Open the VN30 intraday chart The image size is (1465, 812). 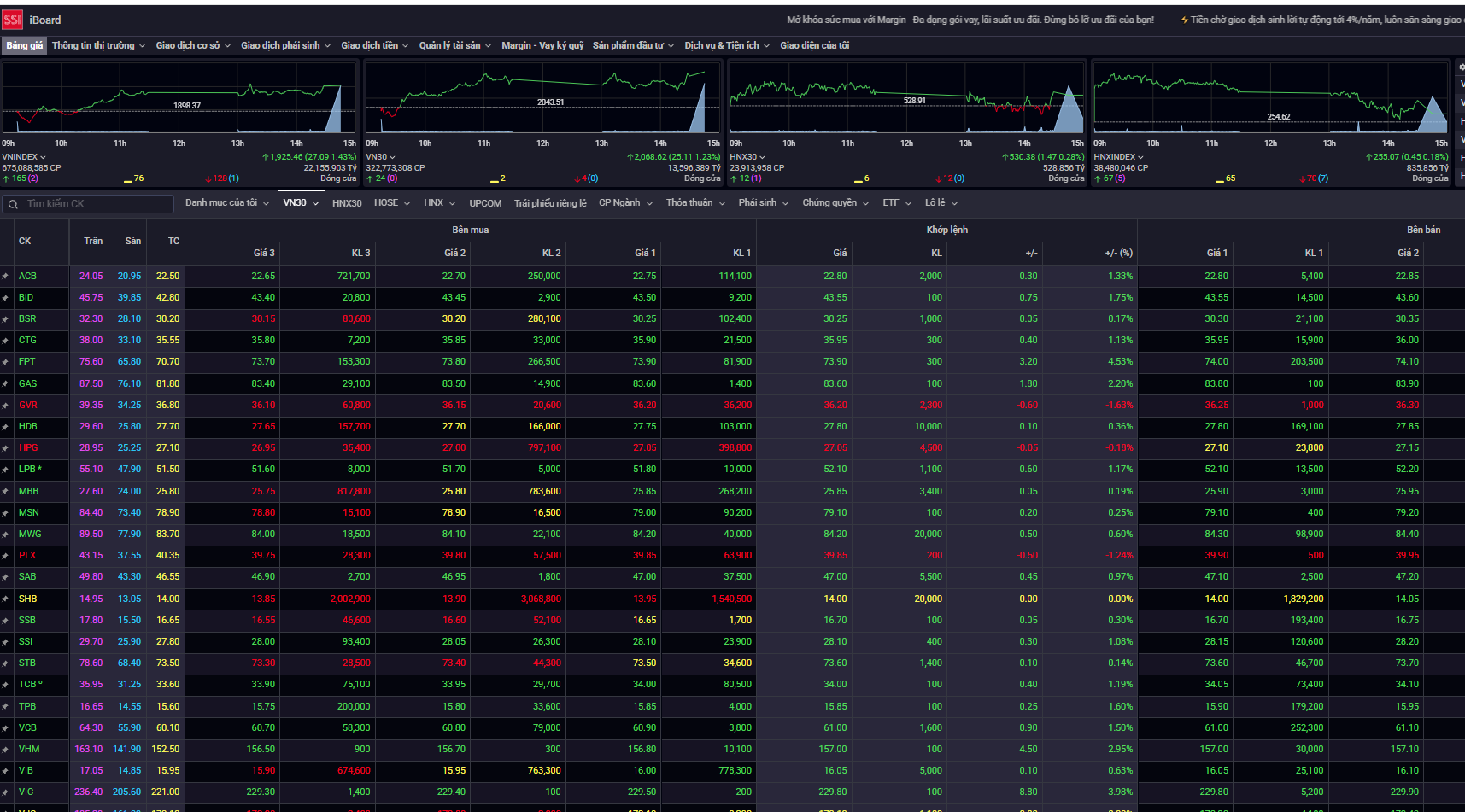click(x=543, y=98)
